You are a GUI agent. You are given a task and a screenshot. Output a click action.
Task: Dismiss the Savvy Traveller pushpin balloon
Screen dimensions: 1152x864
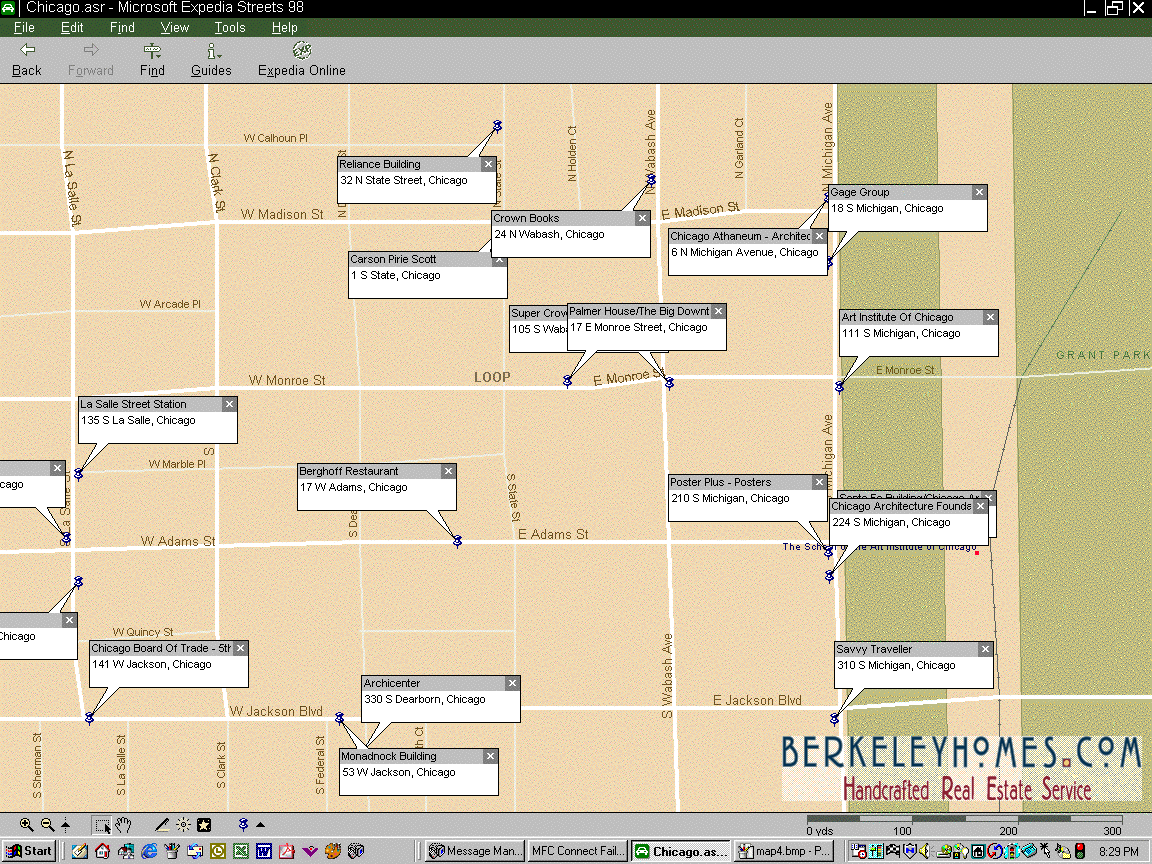985,649
